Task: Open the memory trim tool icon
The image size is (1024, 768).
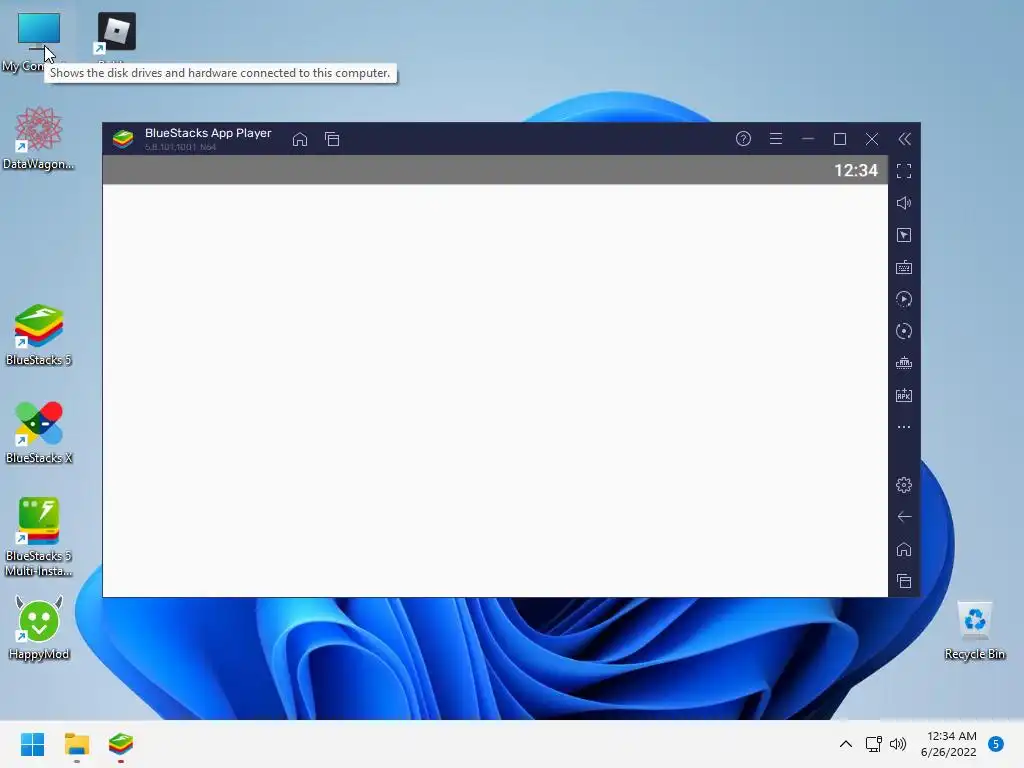Action: tap(904, 363)
